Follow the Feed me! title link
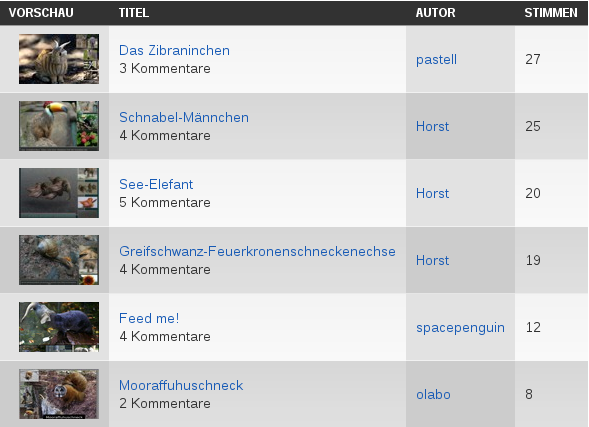589x427 pixels. point(149,318)
